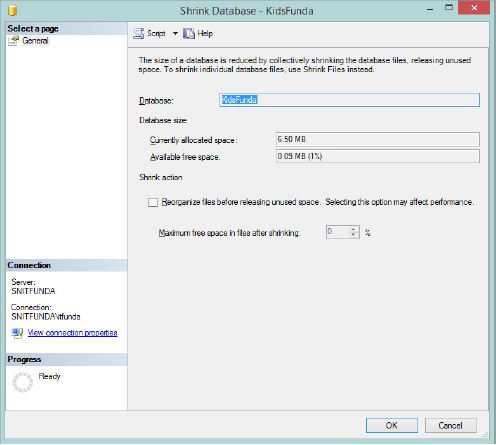Click the Script toolbar icon
The width and height of the screenshot is (496, 445).
(x=138, y=33)
